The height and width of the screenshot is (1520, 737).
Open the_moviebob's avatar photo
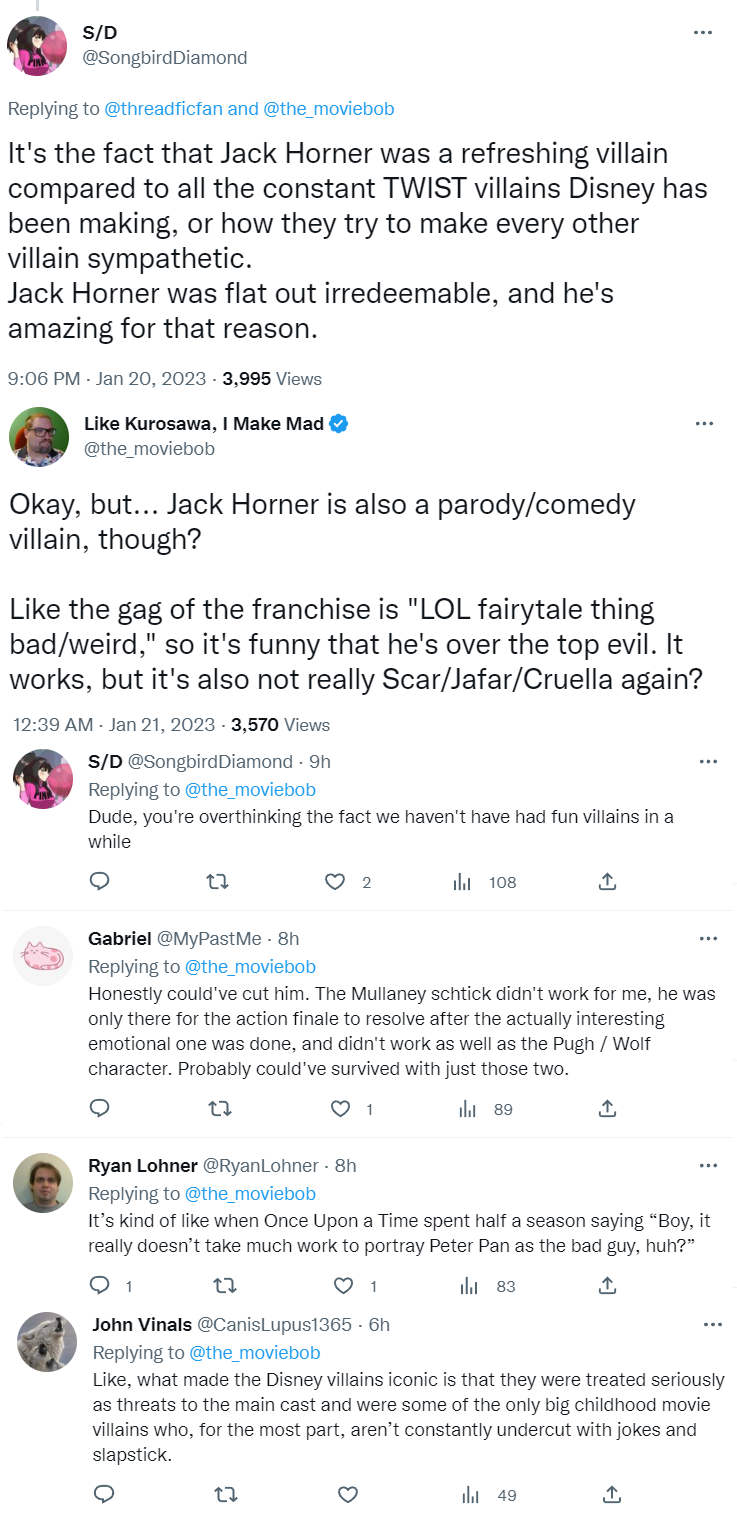tap(39, 437)
